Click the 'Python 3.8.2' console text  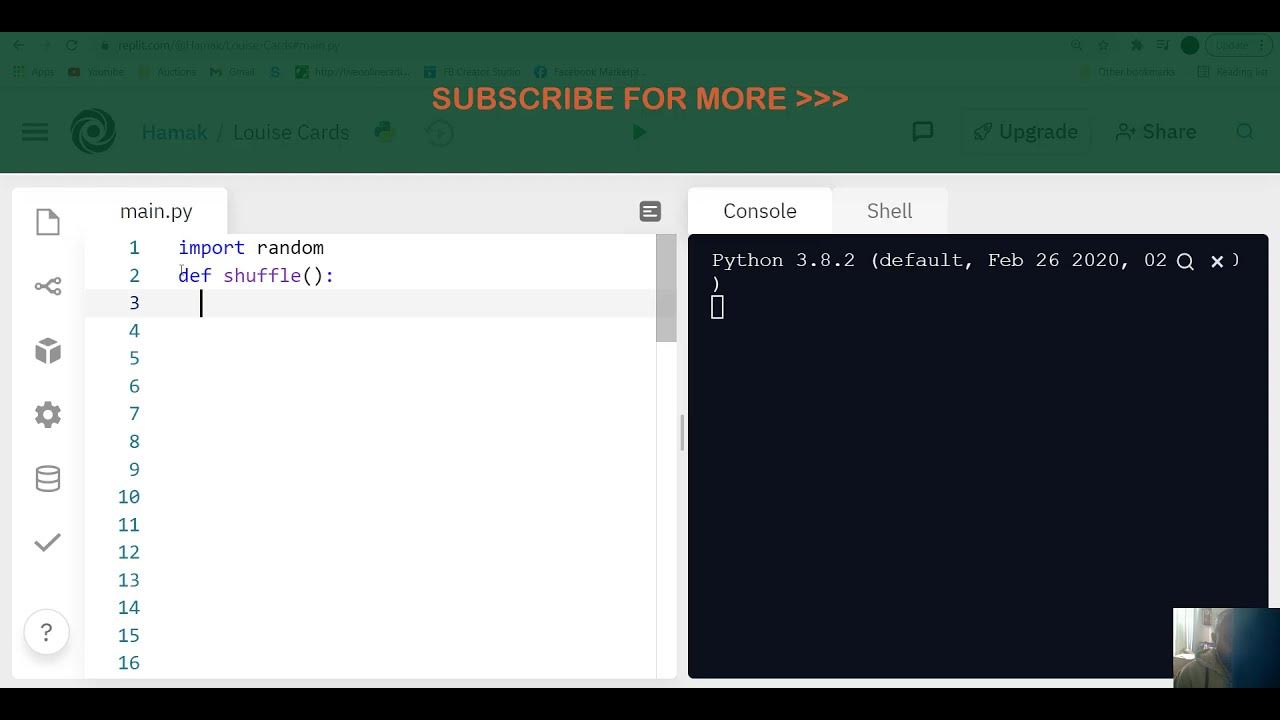pos(783,261)
